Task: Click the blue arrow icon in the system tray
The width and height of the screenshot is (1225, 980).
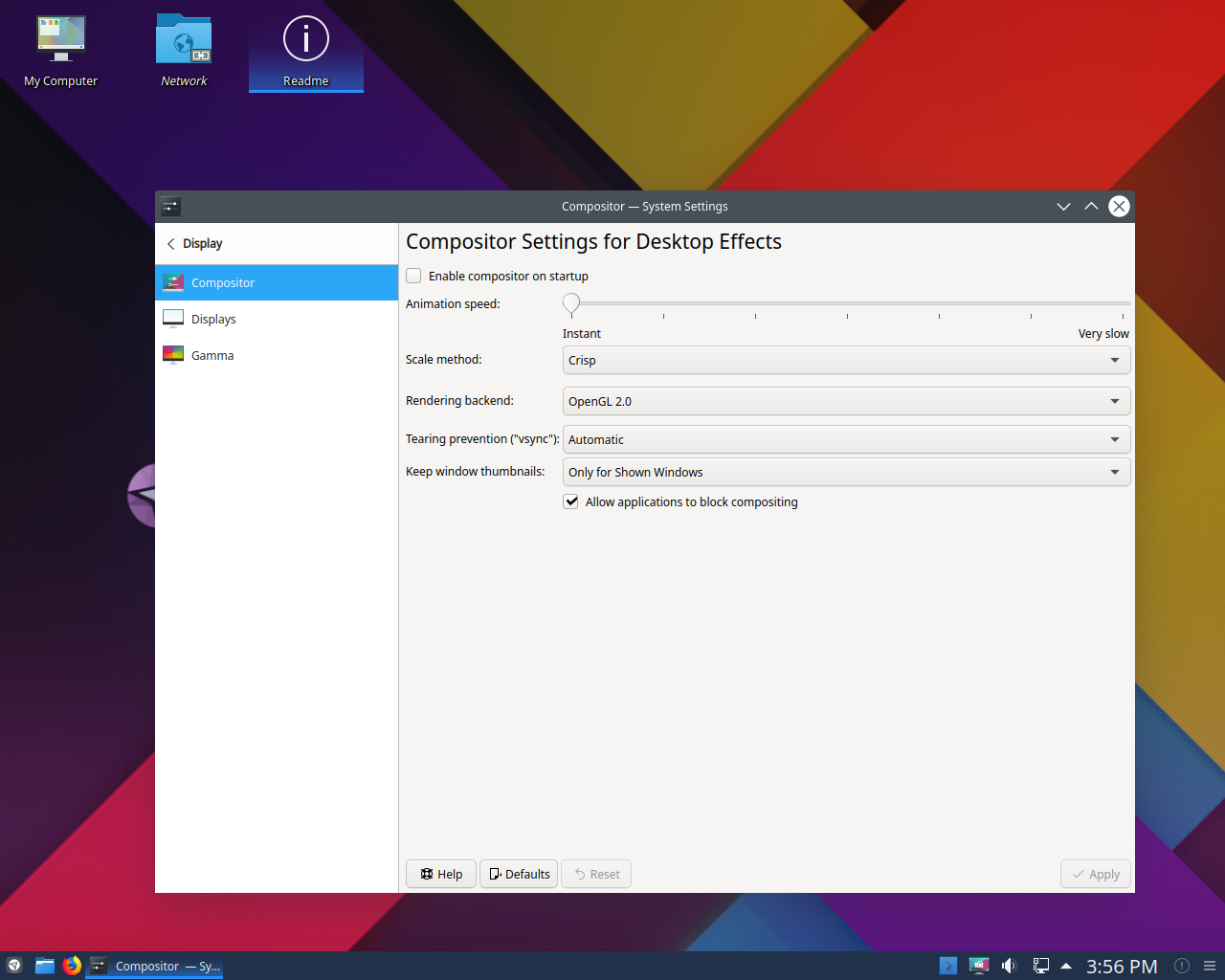Action: point(948,966)
